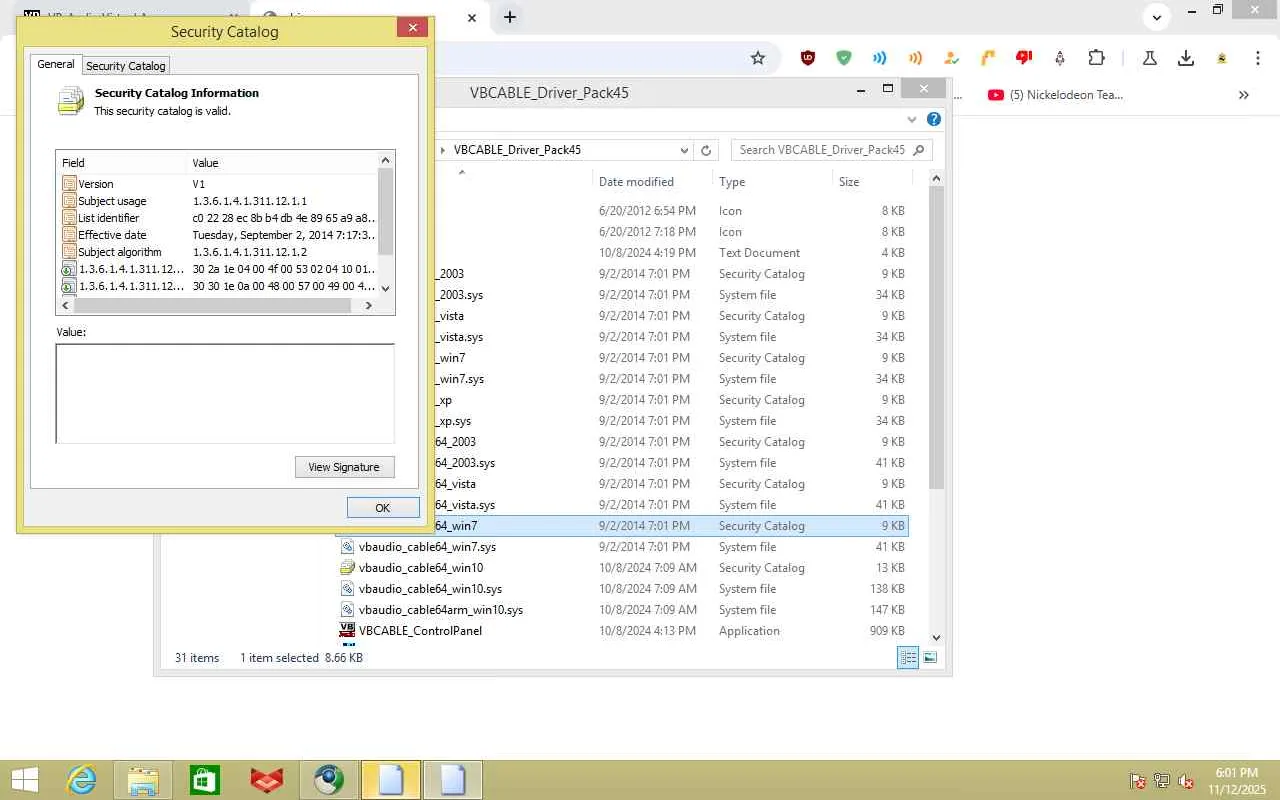Switch Explorer to details view
Viewport: 1280px width, 800px height.
click(x=908, y=657)
